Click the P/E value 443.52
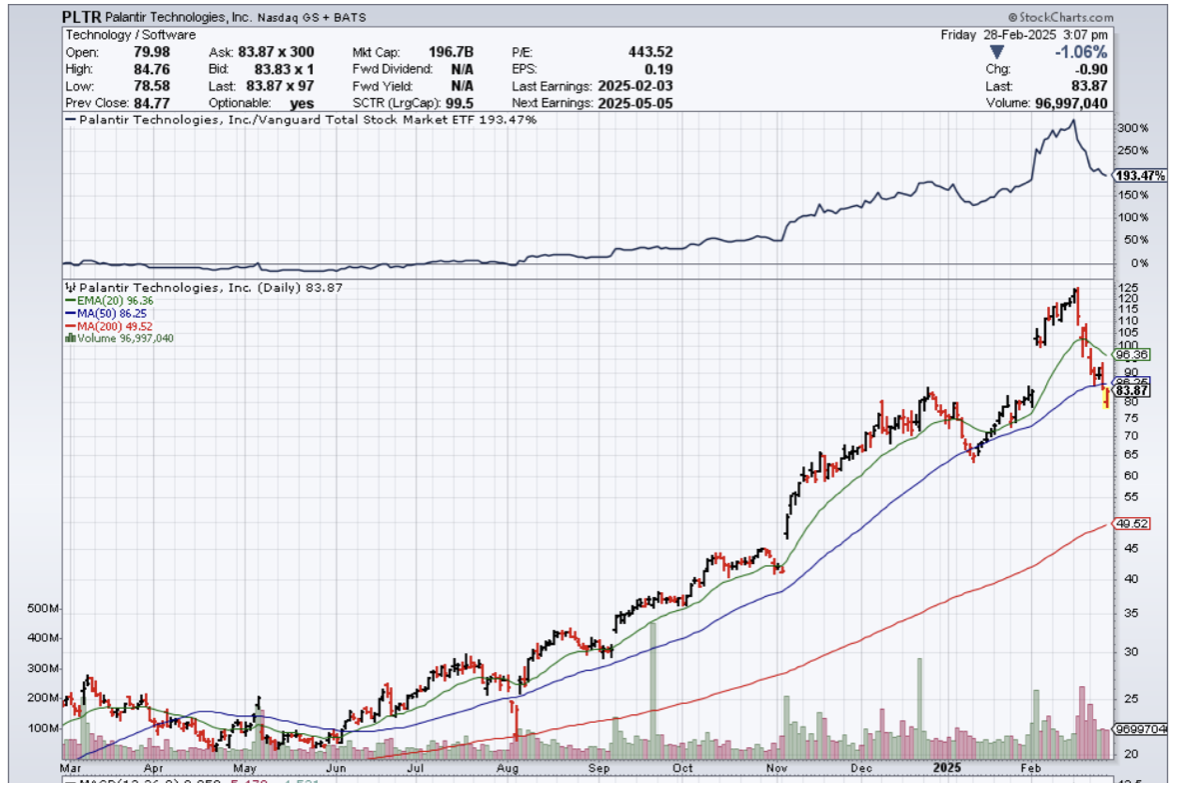 pyautogui.click(x=651, y=52)
